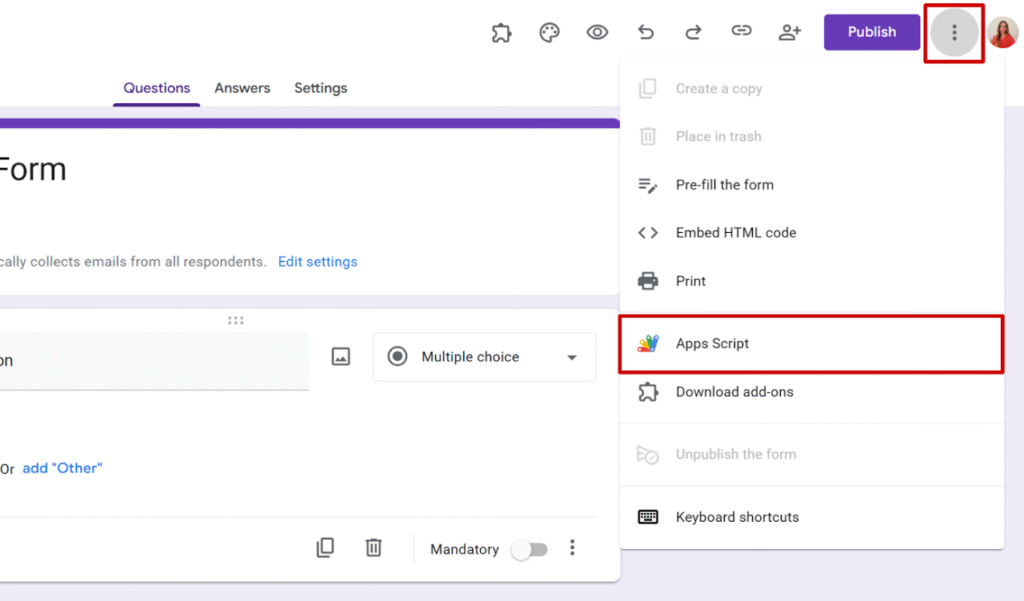This screenshot has height=601, width=1024.
Task: Switch to the Settings tab
Action: coord(320,88)
